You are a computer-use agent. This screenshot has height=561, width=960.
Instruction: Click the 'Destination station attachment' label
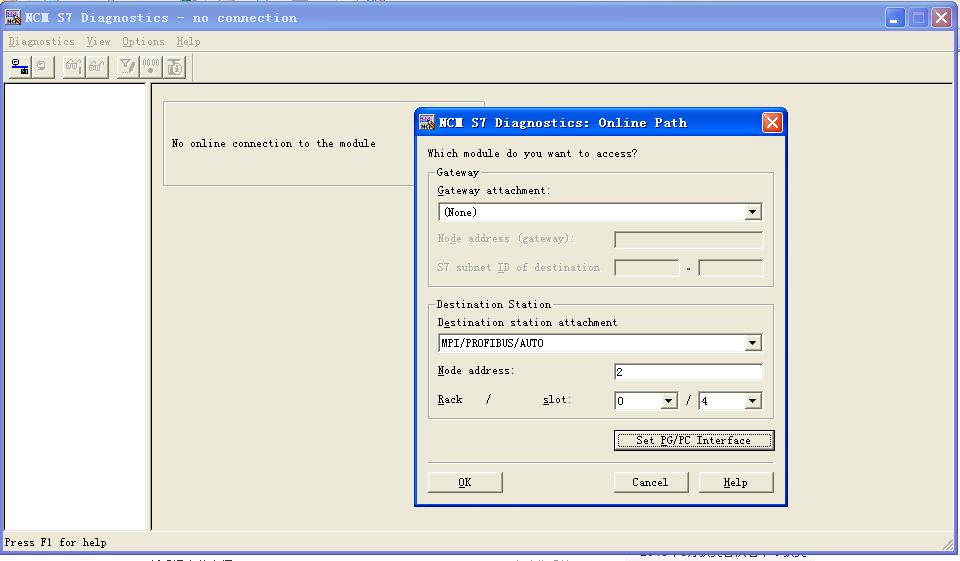(527, 323)
